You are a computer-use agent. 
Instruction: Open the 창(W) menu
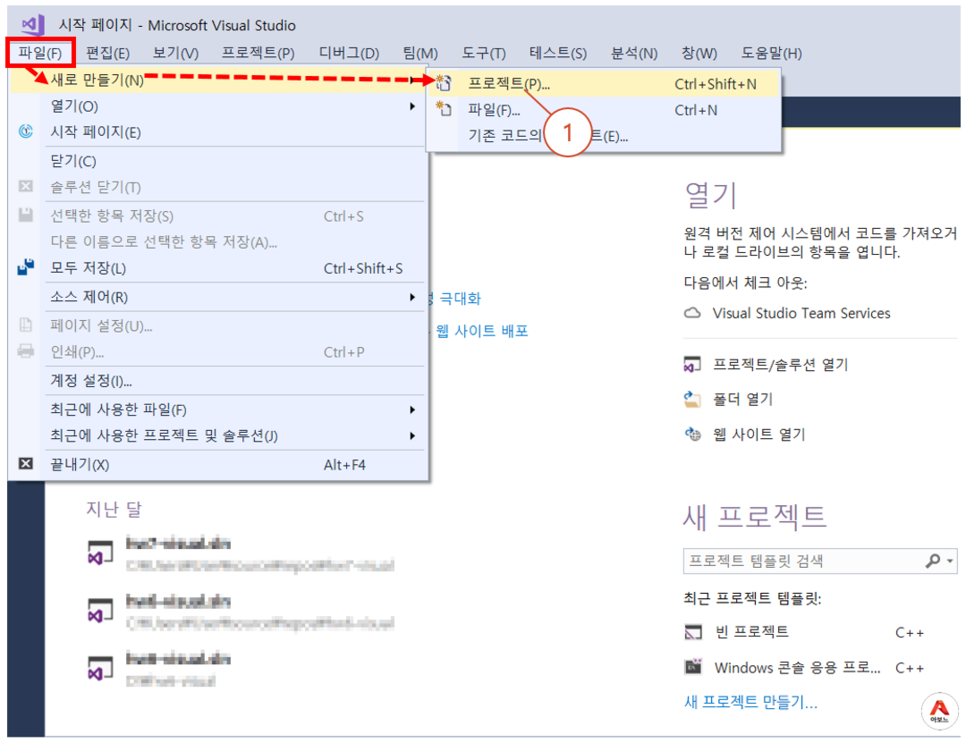(x=699, y=53)
